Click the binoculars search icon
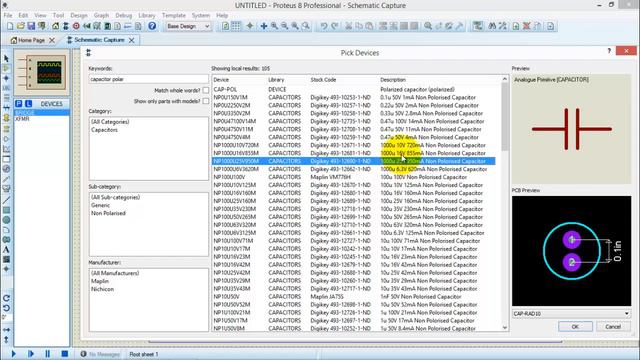Image resolution: width=640 pixels, height=360 pixels. [x=492, y=26]
